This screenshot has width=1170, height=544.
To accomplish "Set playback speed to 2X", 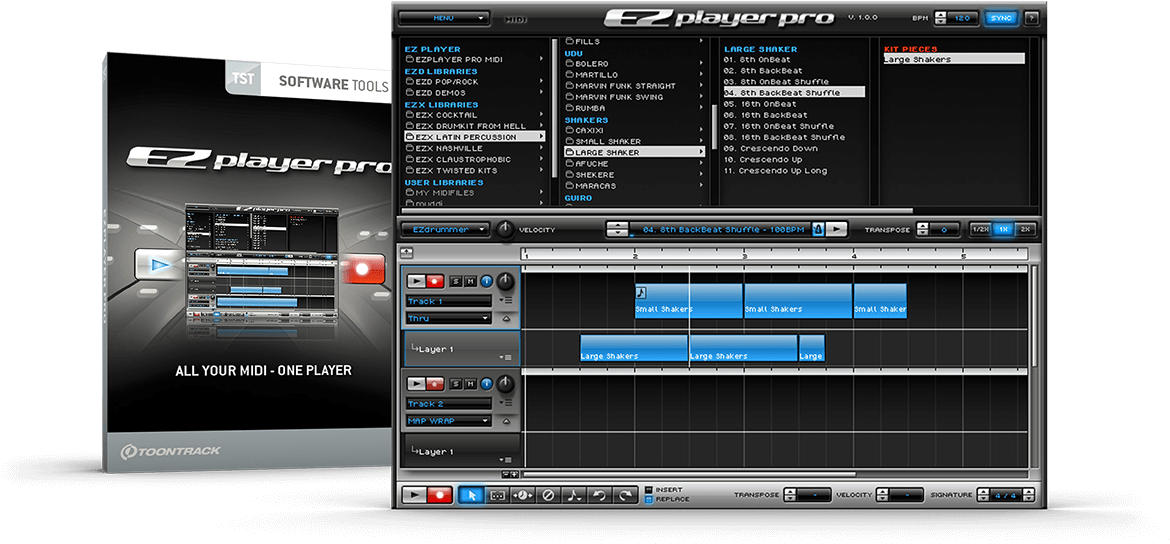I will coord(1025,229).
